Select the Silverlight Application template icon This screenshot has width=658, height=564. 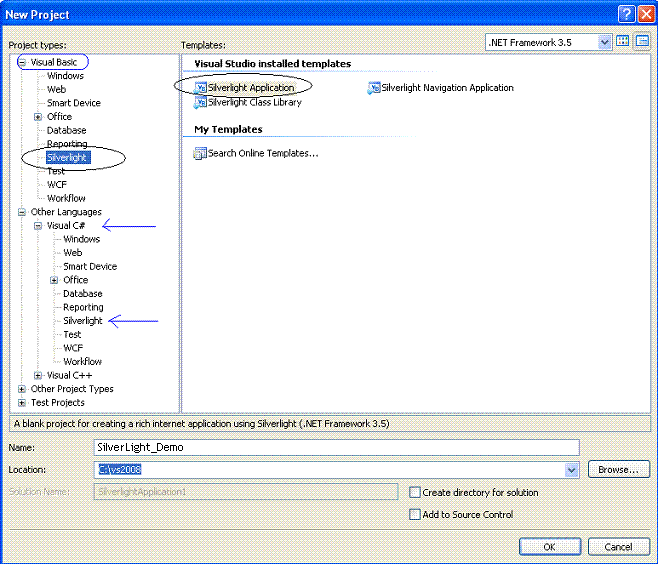coord(201,88)
